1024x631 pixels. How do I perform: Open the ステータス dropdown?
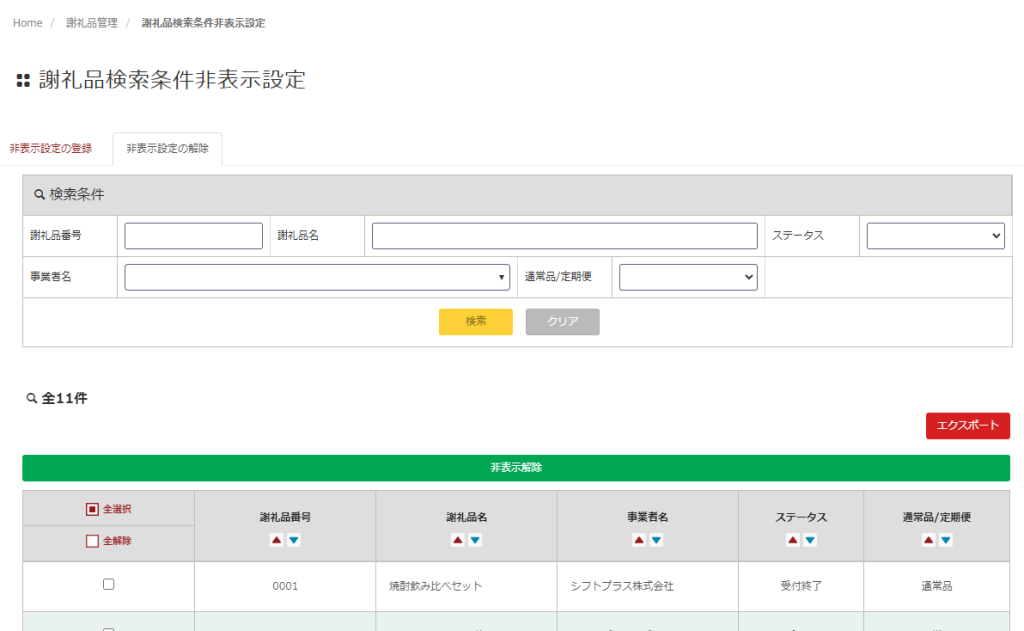[x=935, y=236]
